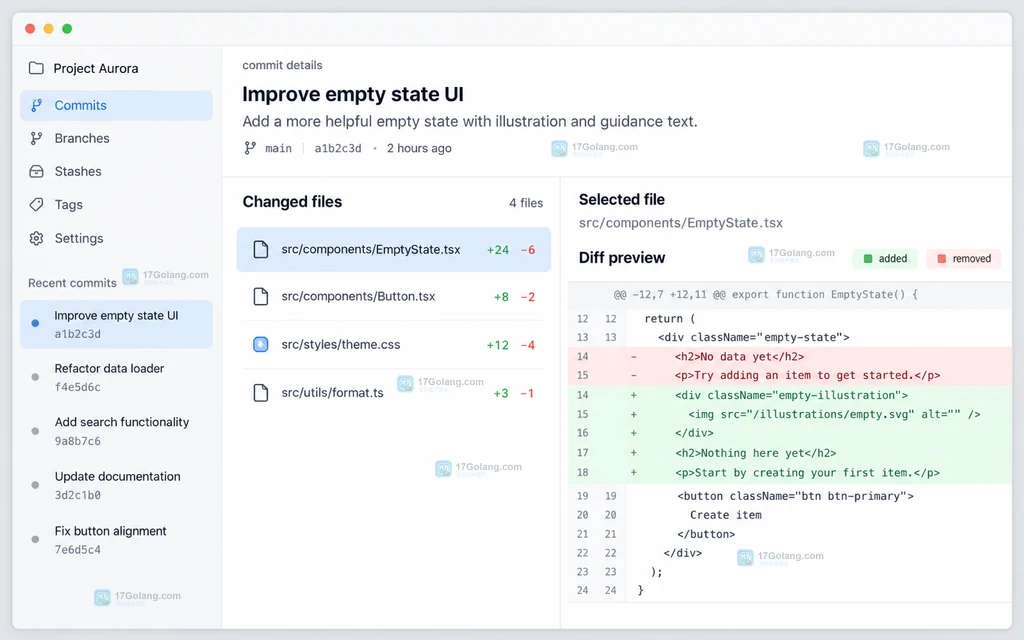Click the EmptyState.tsx file icon

261,249
